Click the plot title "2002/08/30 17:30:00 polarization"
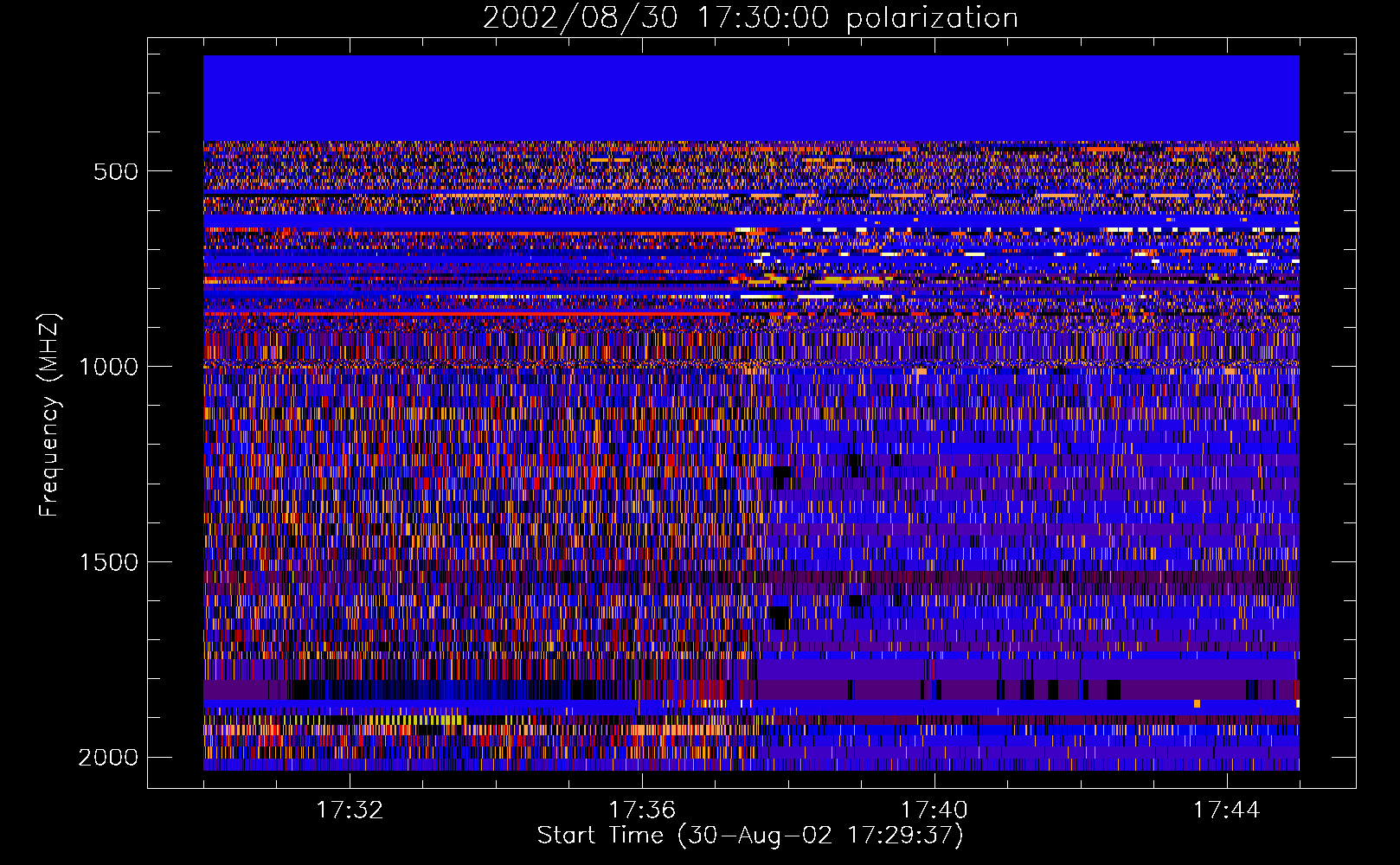 (750, 18)
